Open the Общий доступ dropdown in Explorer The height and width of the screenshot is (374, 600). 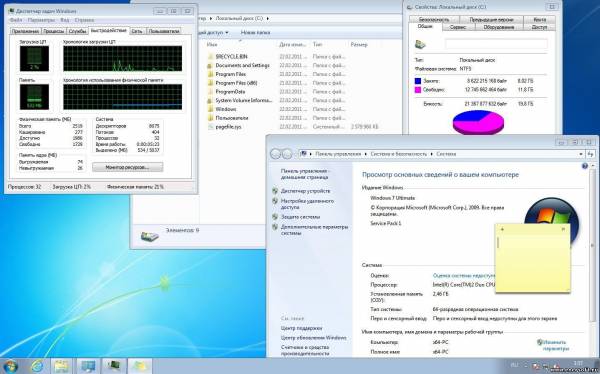(x=214, y=33)
